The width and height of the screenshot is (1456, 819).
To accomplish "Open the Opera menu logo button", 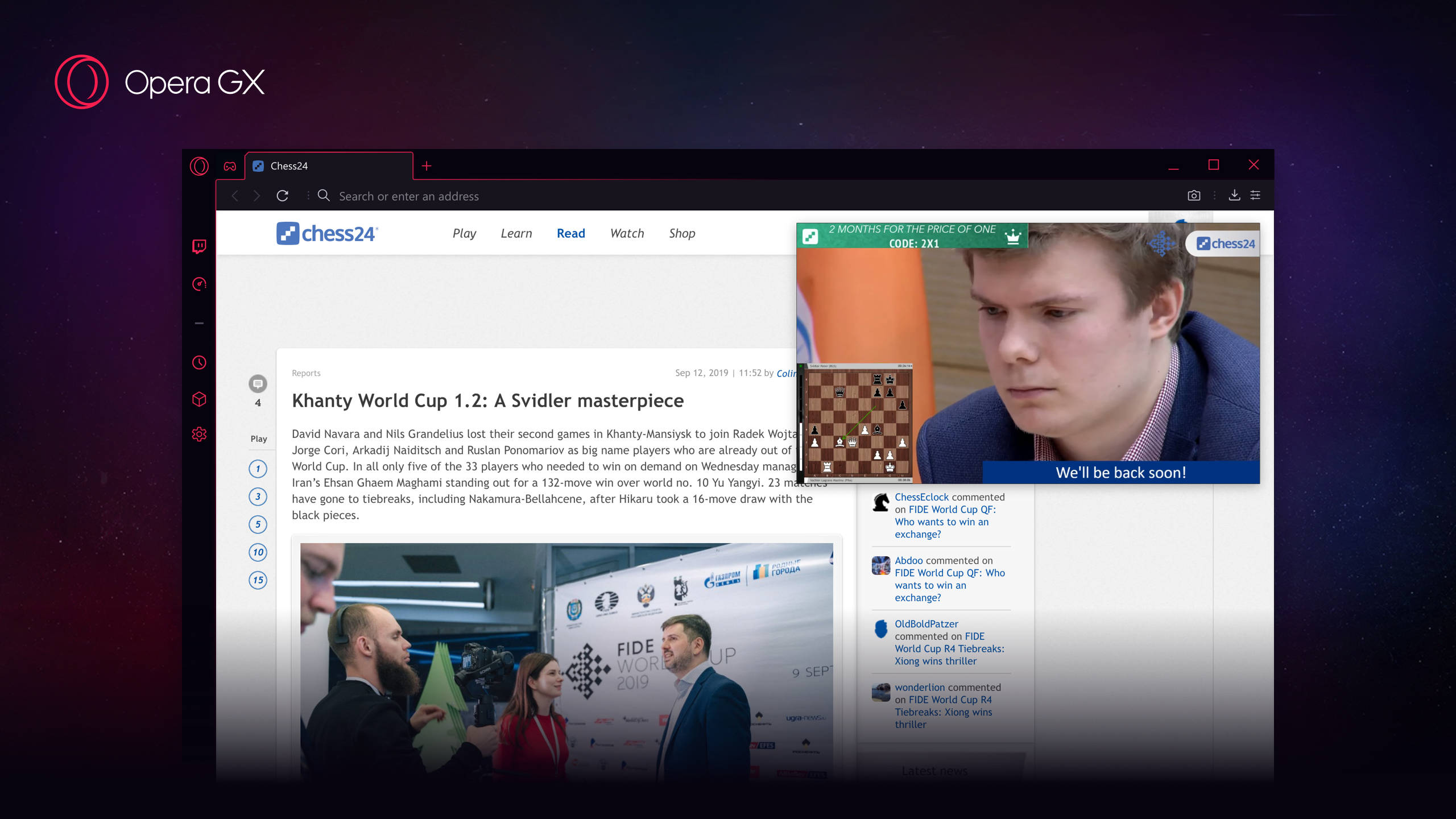I will coord(199,166).
